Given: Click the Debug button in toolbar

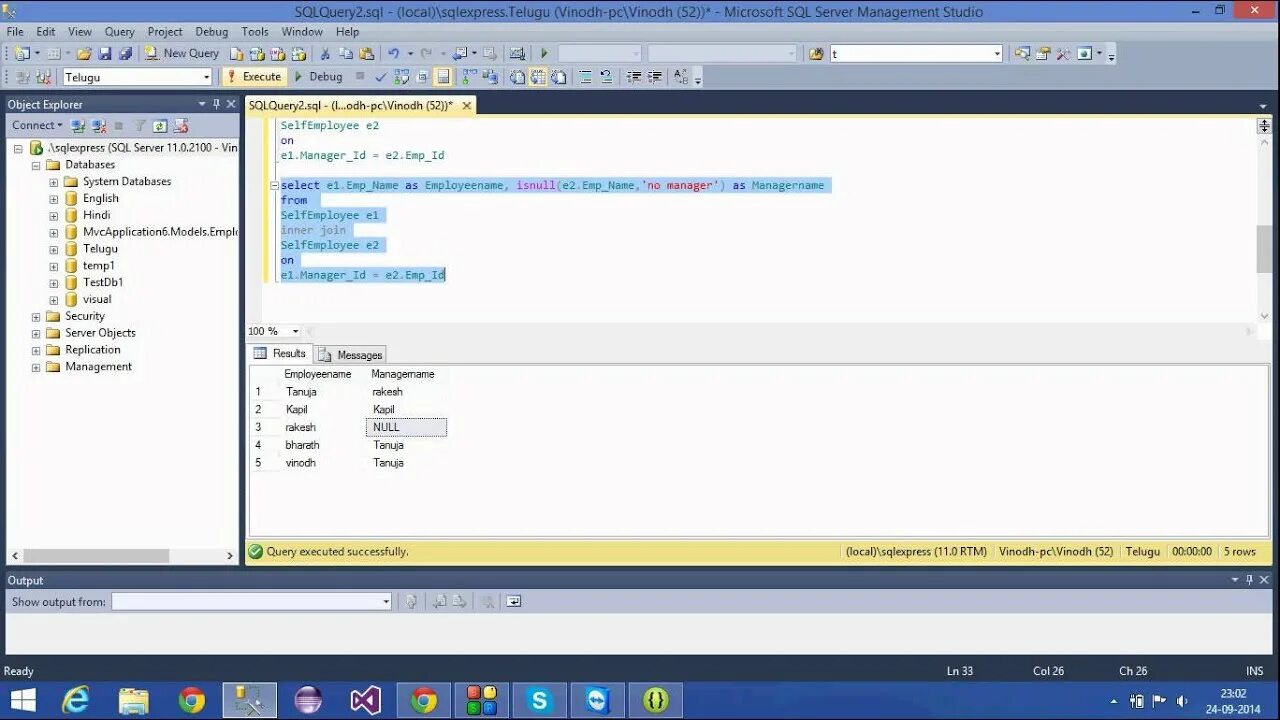Looking at the screenshot, I should coord(318,77).
